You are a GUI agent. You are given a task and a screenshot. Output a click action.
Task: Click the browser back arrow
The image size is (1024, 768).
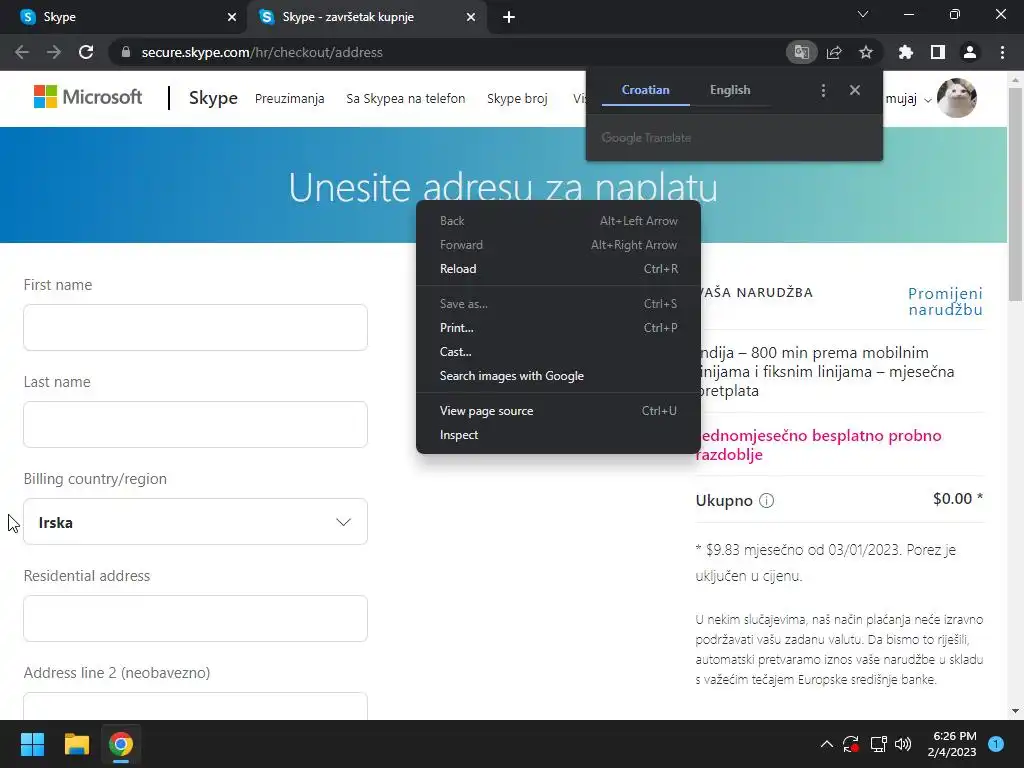(x=22, y=52)
